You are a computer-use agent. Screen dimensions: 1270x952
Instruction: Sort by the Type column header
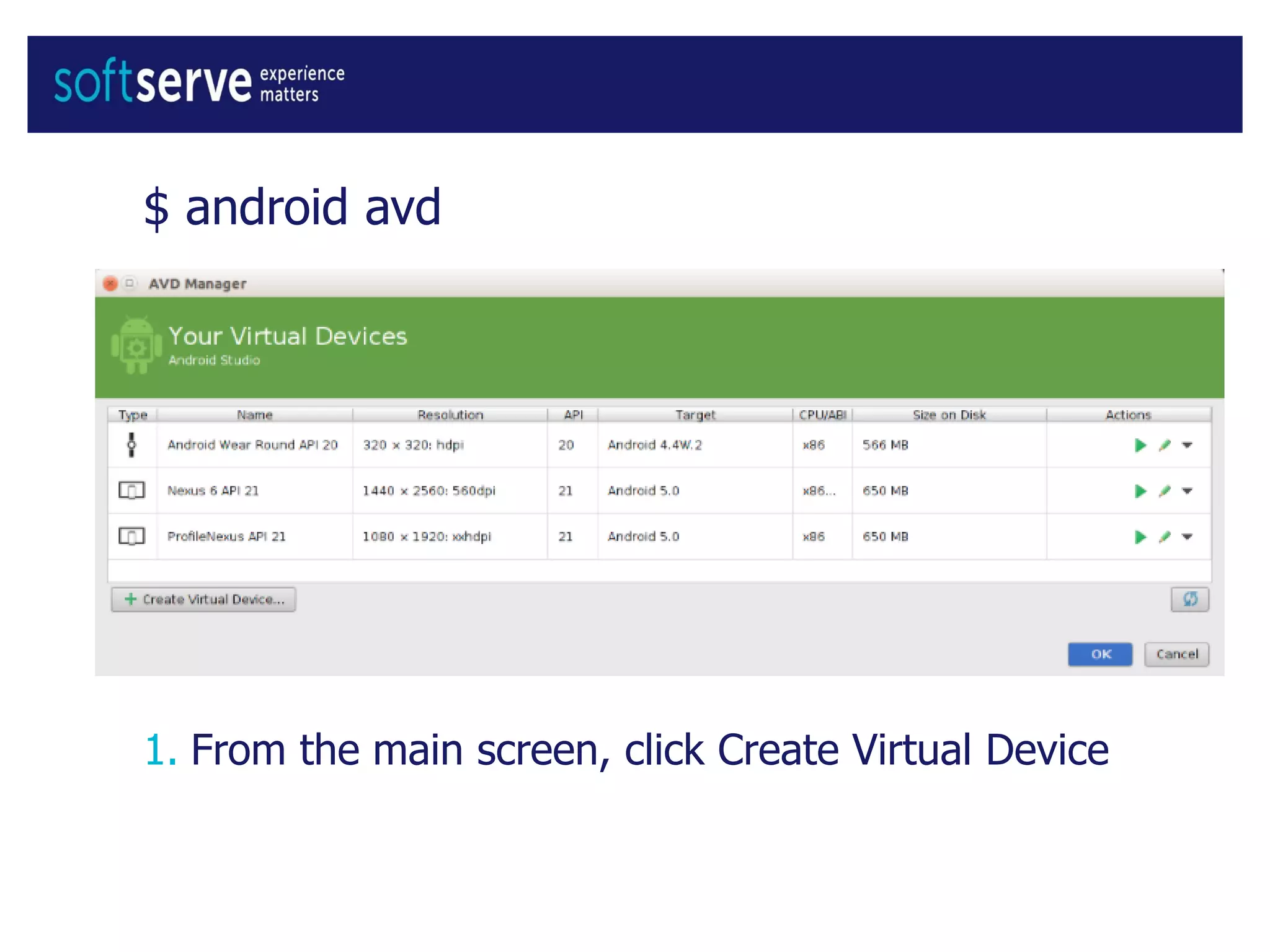(x=133, y=415)
